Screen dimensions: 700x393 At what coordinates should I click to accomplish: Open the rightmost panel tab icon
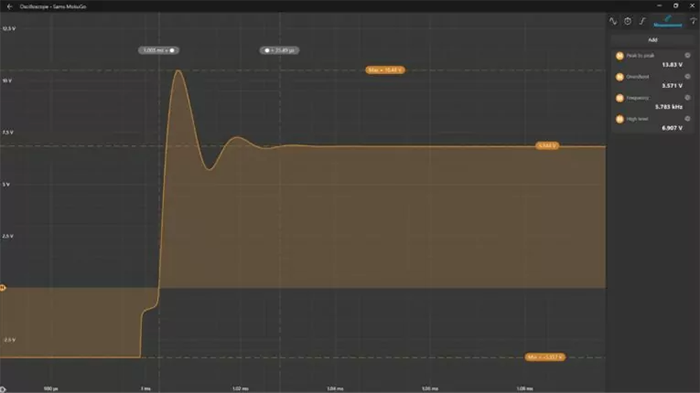(693, 21)
